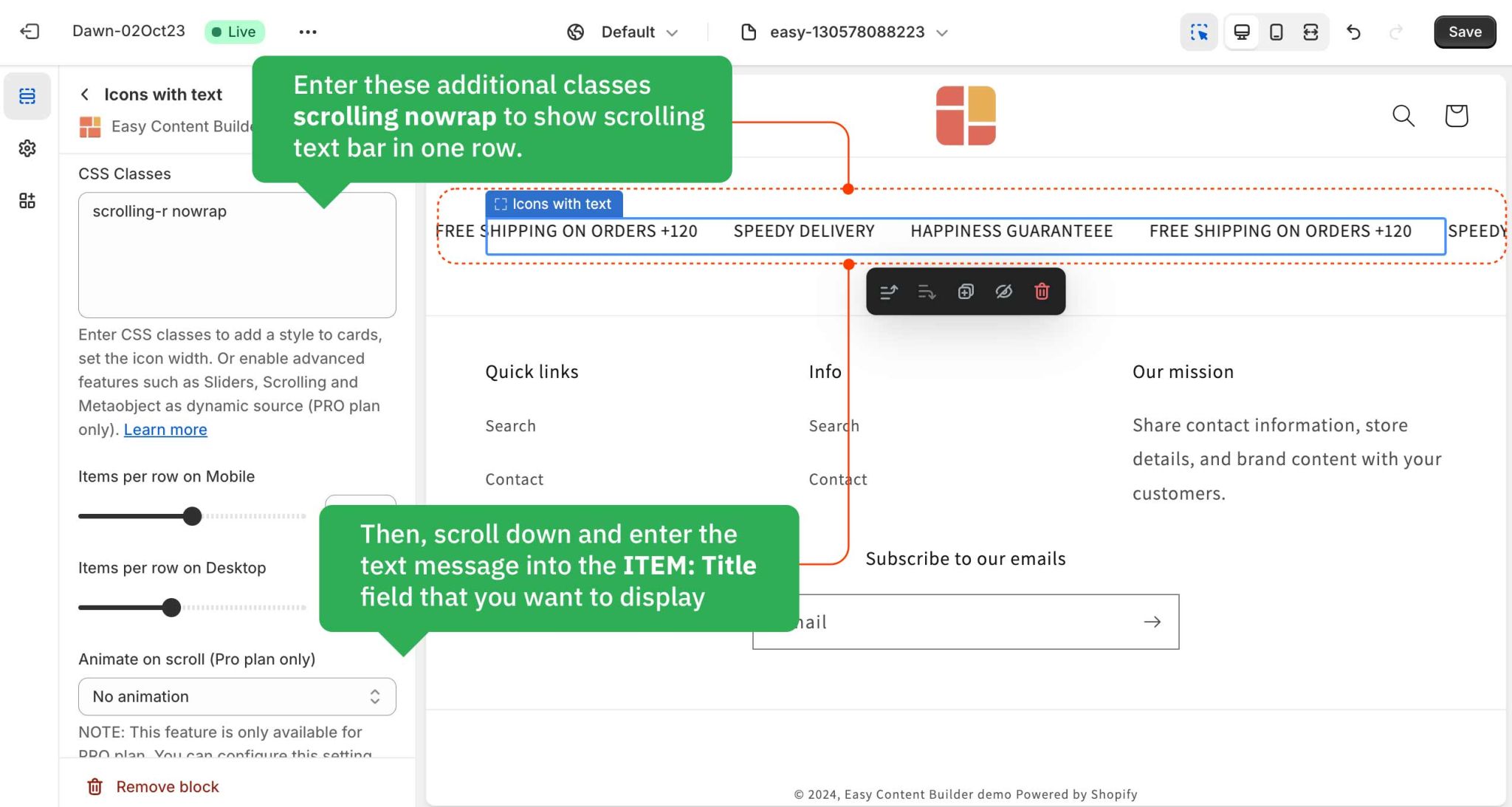Go back from Icons with text

[x=85, y=95]
